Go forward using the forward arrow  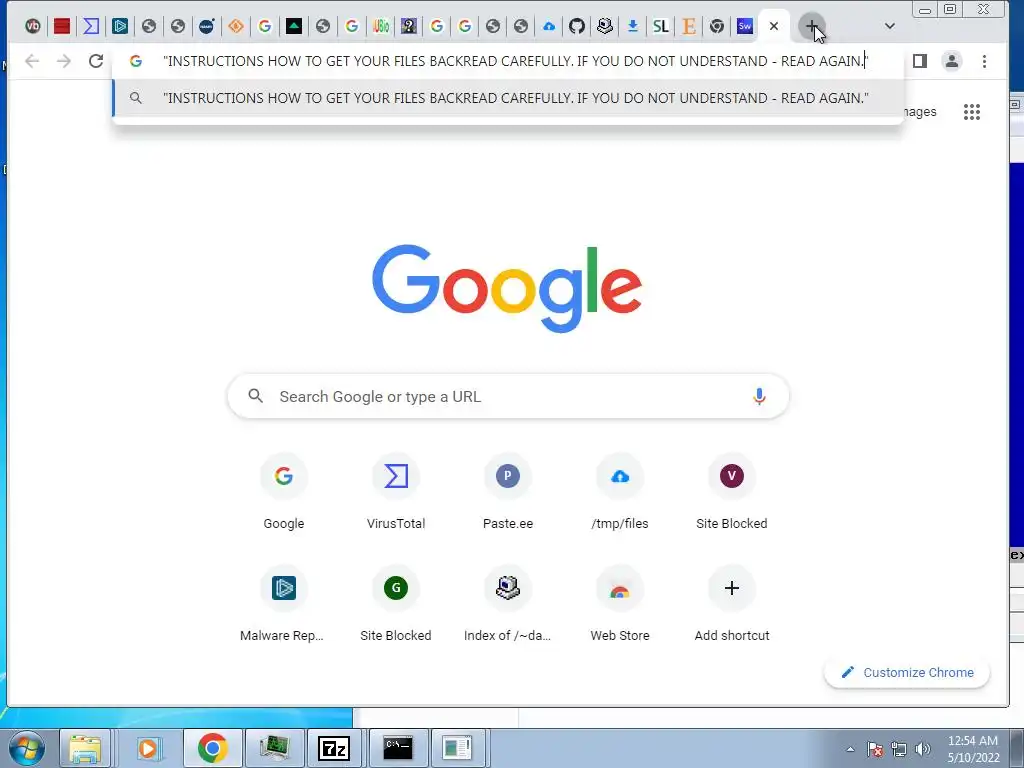pos(64,61)
